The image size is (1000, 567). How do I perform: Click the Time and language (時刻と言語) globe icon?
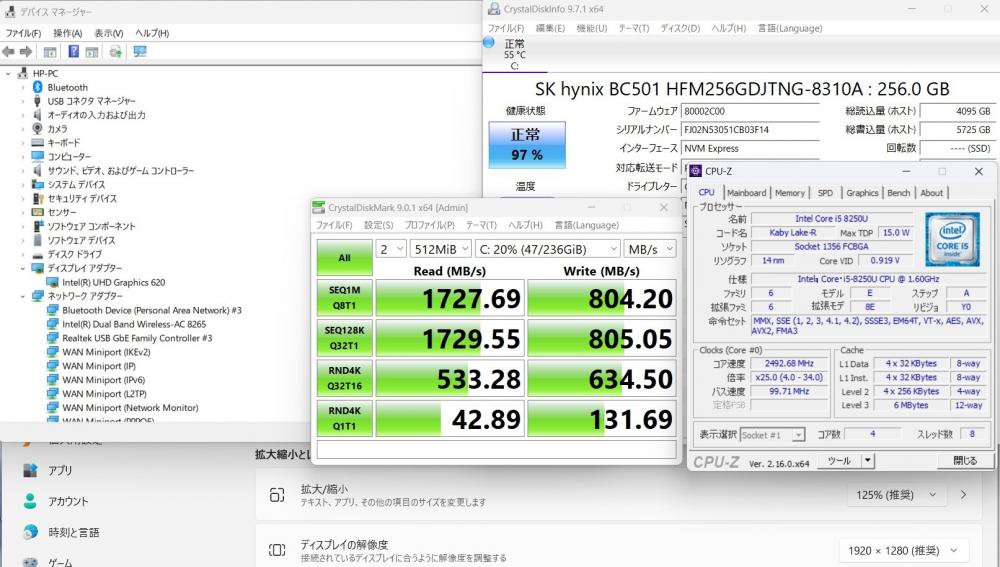[30, 532]
